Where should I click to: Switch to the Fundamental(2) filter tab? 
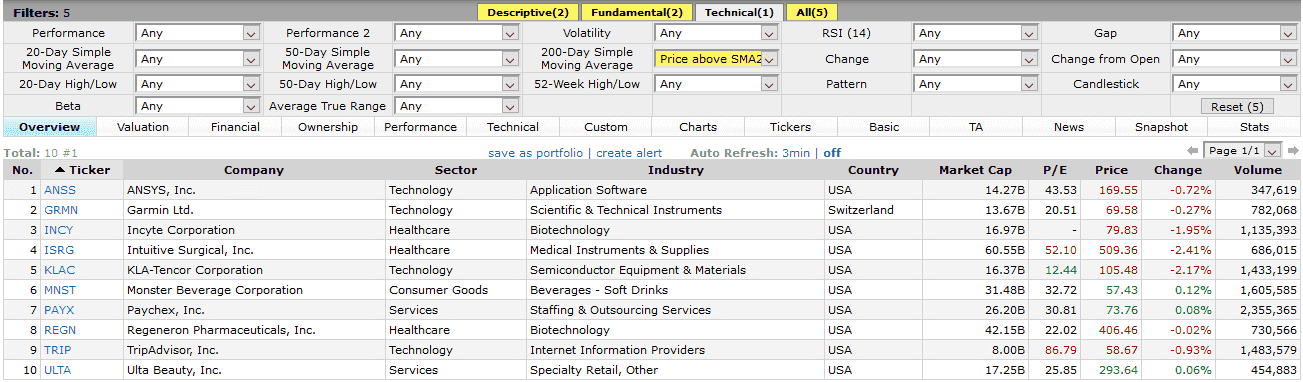point(635,12)
